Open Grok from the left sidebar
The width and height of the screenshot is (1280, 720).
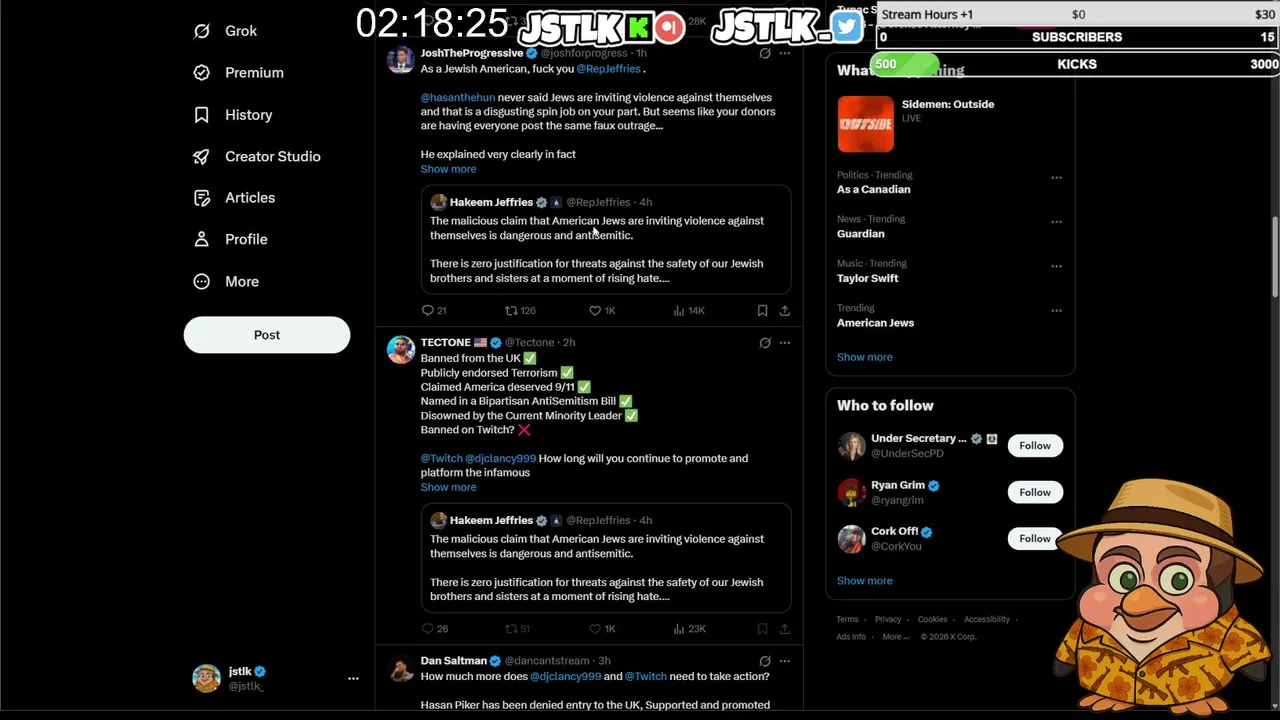tap(225, 31)
